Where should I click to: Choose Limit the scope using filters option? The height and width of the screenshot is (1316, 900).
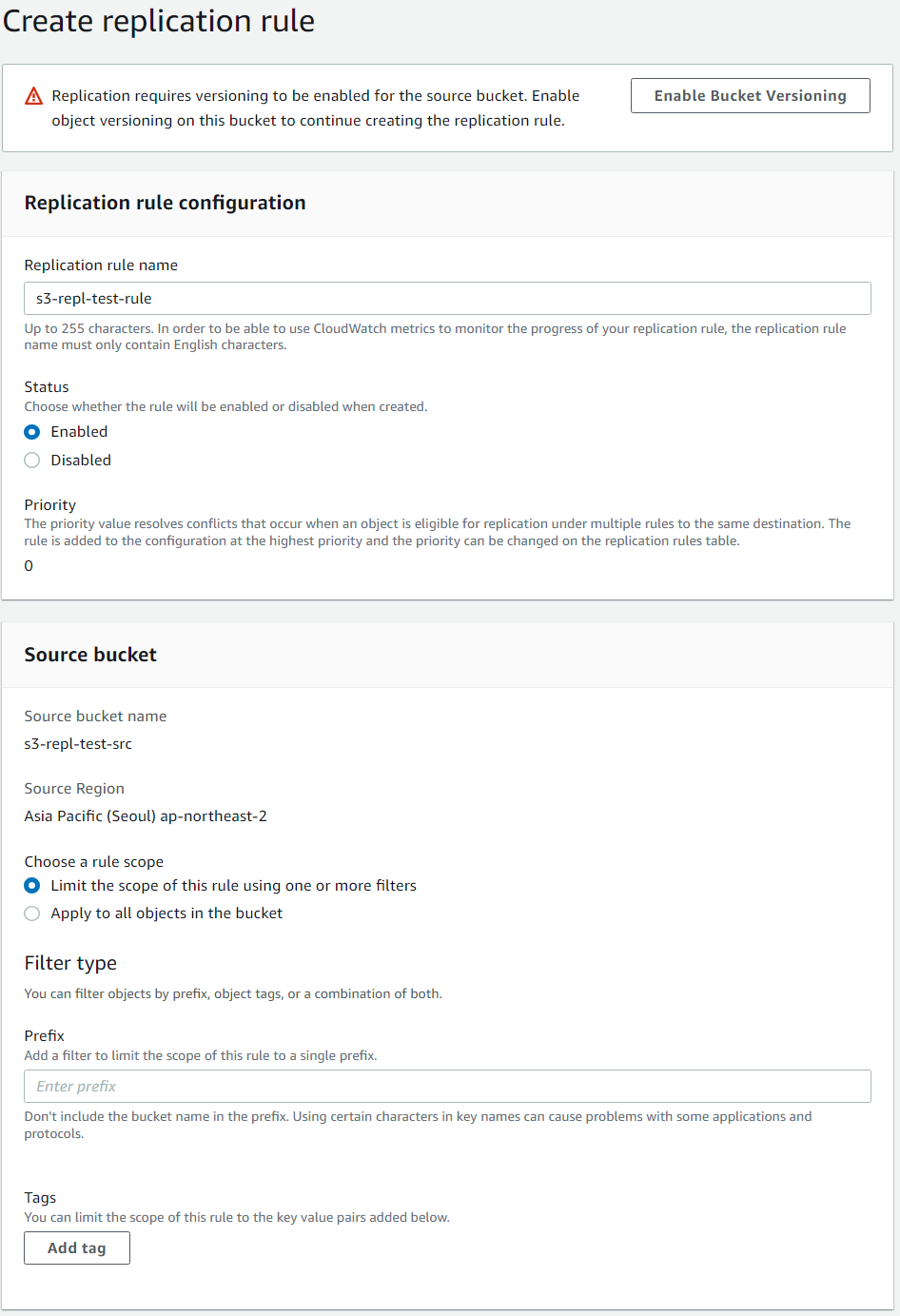32,886
